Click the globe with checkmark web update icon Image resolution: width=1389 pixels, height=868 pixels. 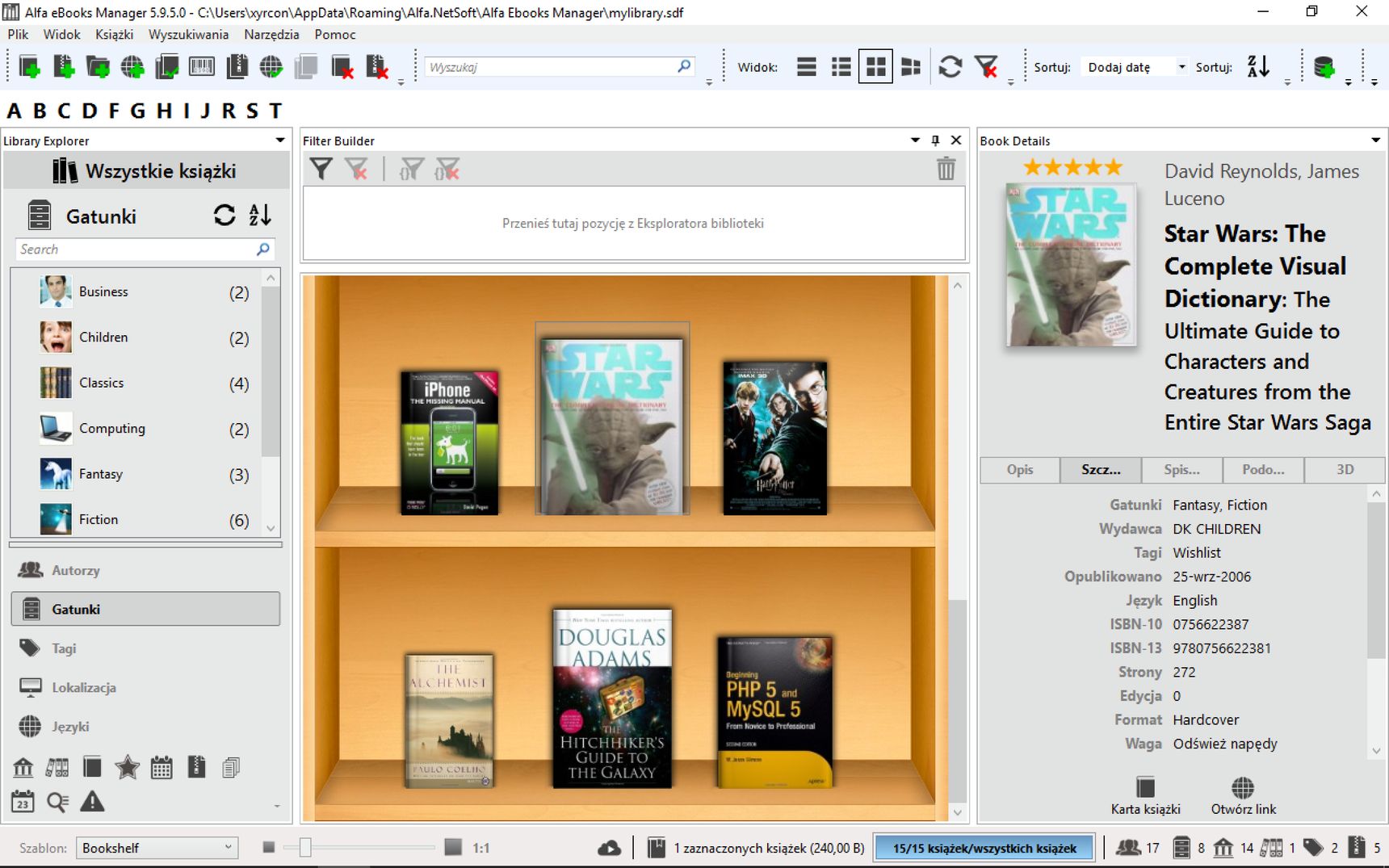click(271, 67)
